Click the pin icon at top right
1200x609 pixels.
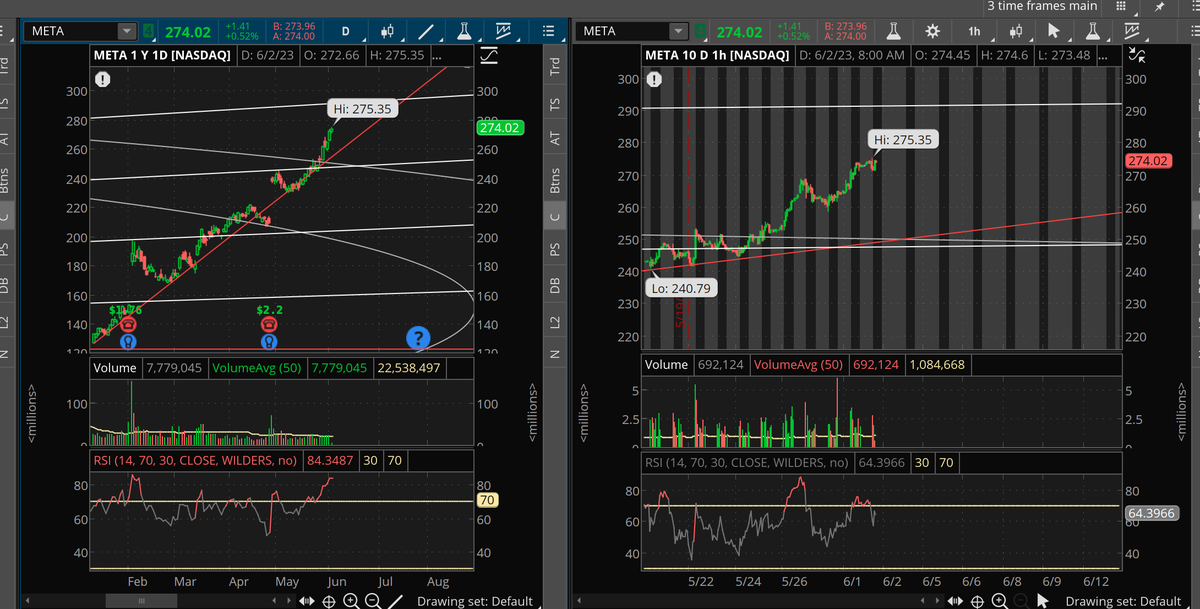(1158, 6)
